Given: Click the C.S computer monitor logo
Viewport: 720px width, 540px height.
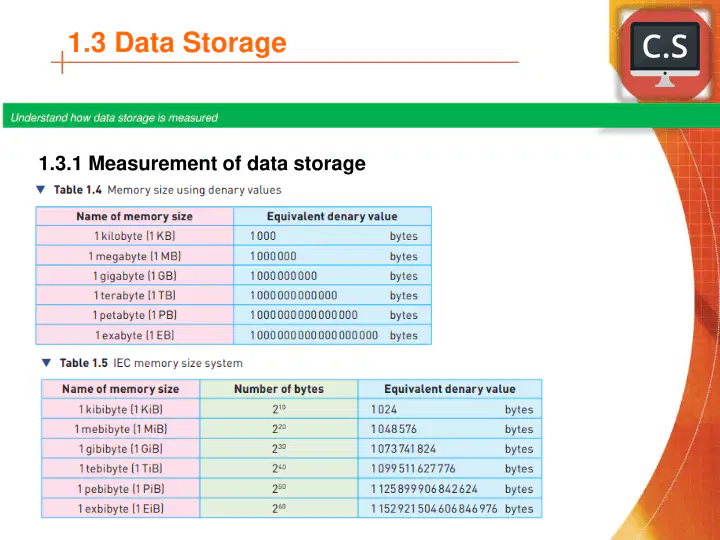Looking at the screenshot, I should (664, 54).
